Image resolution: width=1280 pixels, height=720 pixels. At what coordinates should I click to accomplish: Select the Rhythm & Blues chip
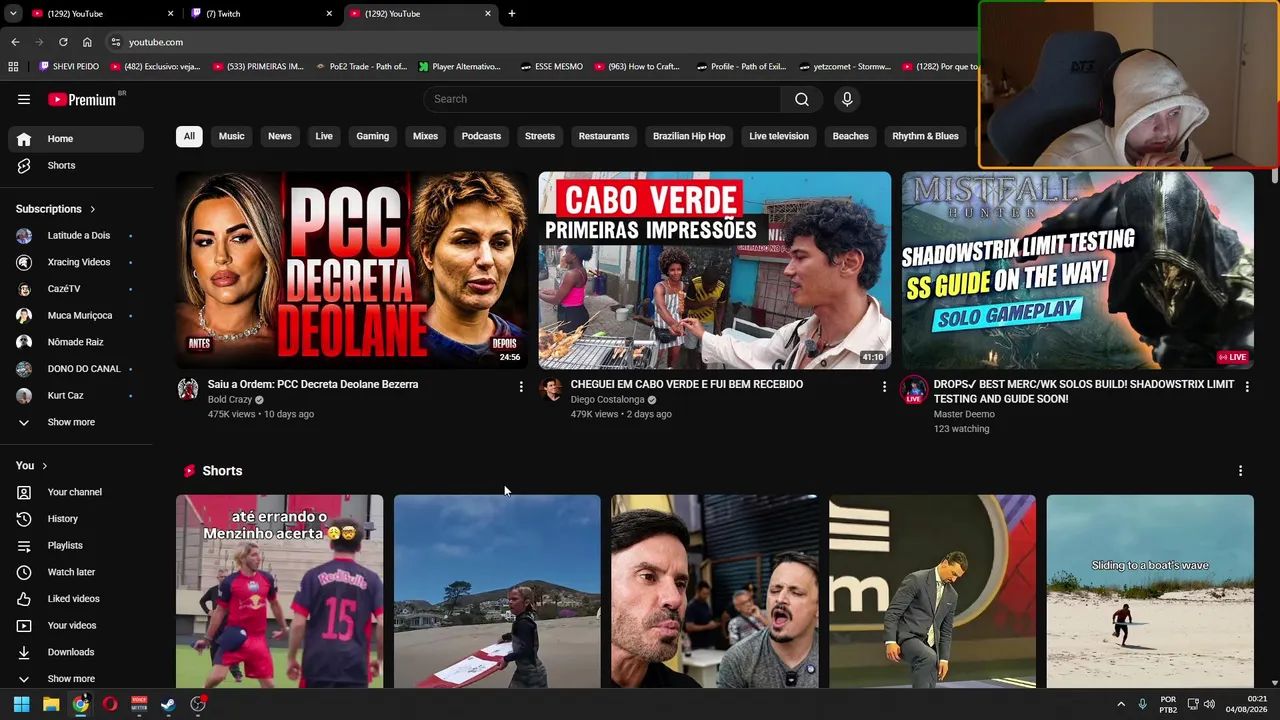(x=925, y=136)
